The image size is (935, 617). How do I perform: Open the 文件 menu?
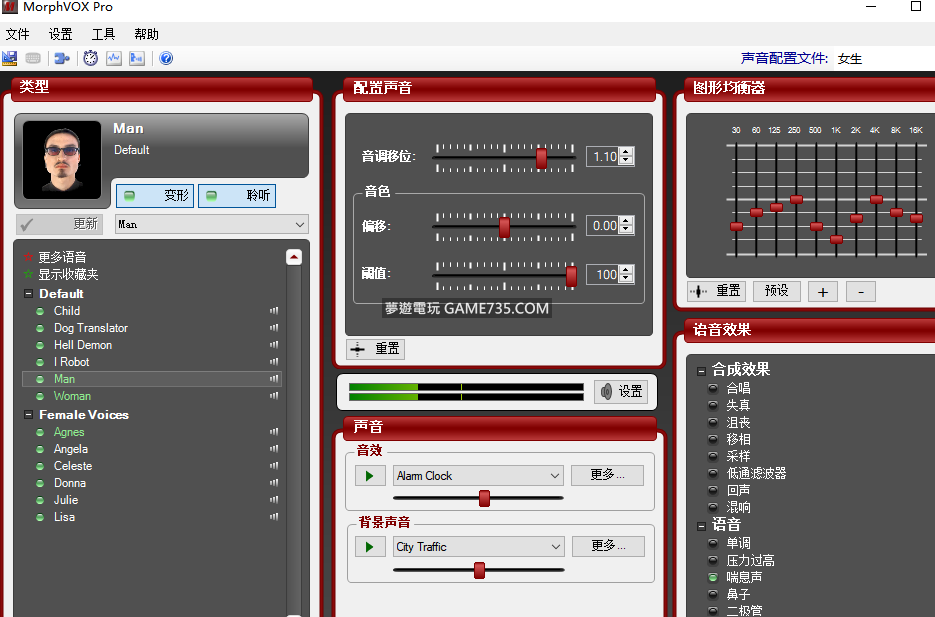pos(17,34)
